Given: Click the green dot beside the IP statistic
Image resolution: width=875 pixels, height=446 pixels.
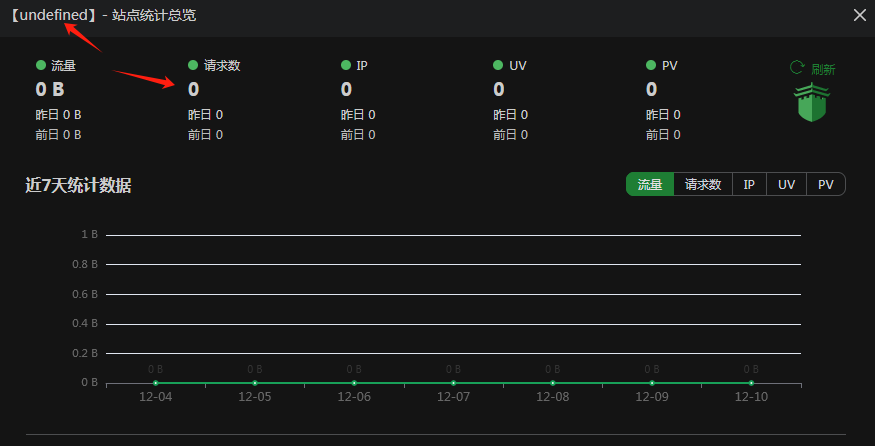Looking at the screenshot, I should [x=346, y=66].
